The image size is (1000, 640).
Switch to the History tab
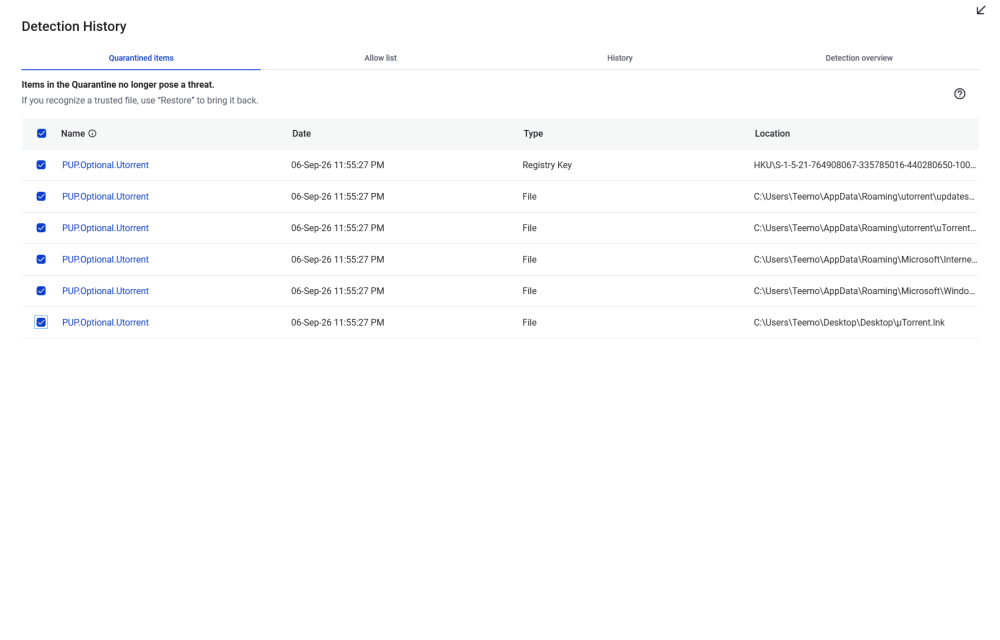tap(620, 58)
